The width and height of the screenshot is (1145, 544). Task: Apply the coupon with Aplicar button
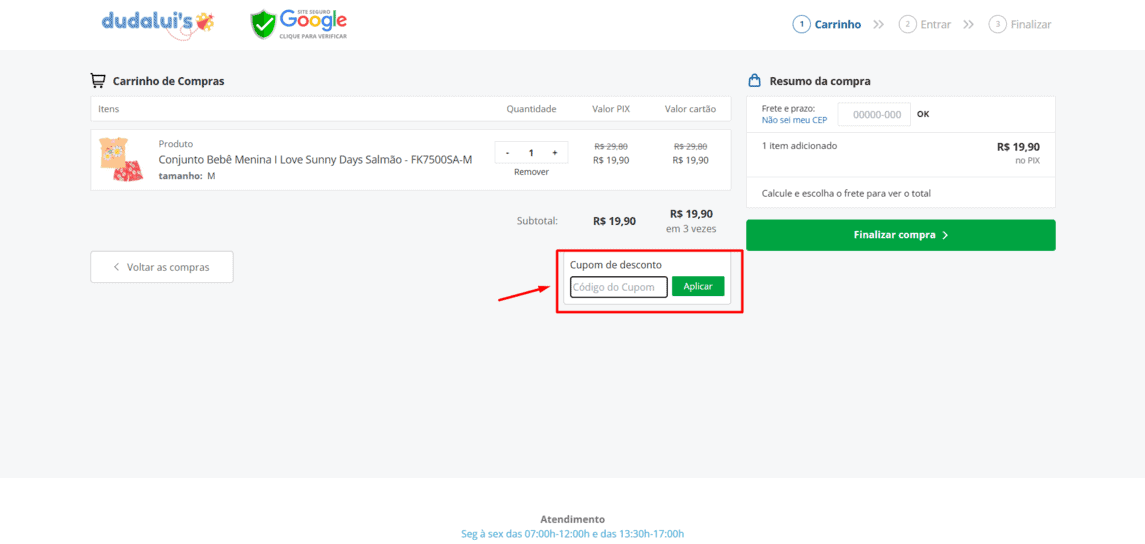pos(697,286)
